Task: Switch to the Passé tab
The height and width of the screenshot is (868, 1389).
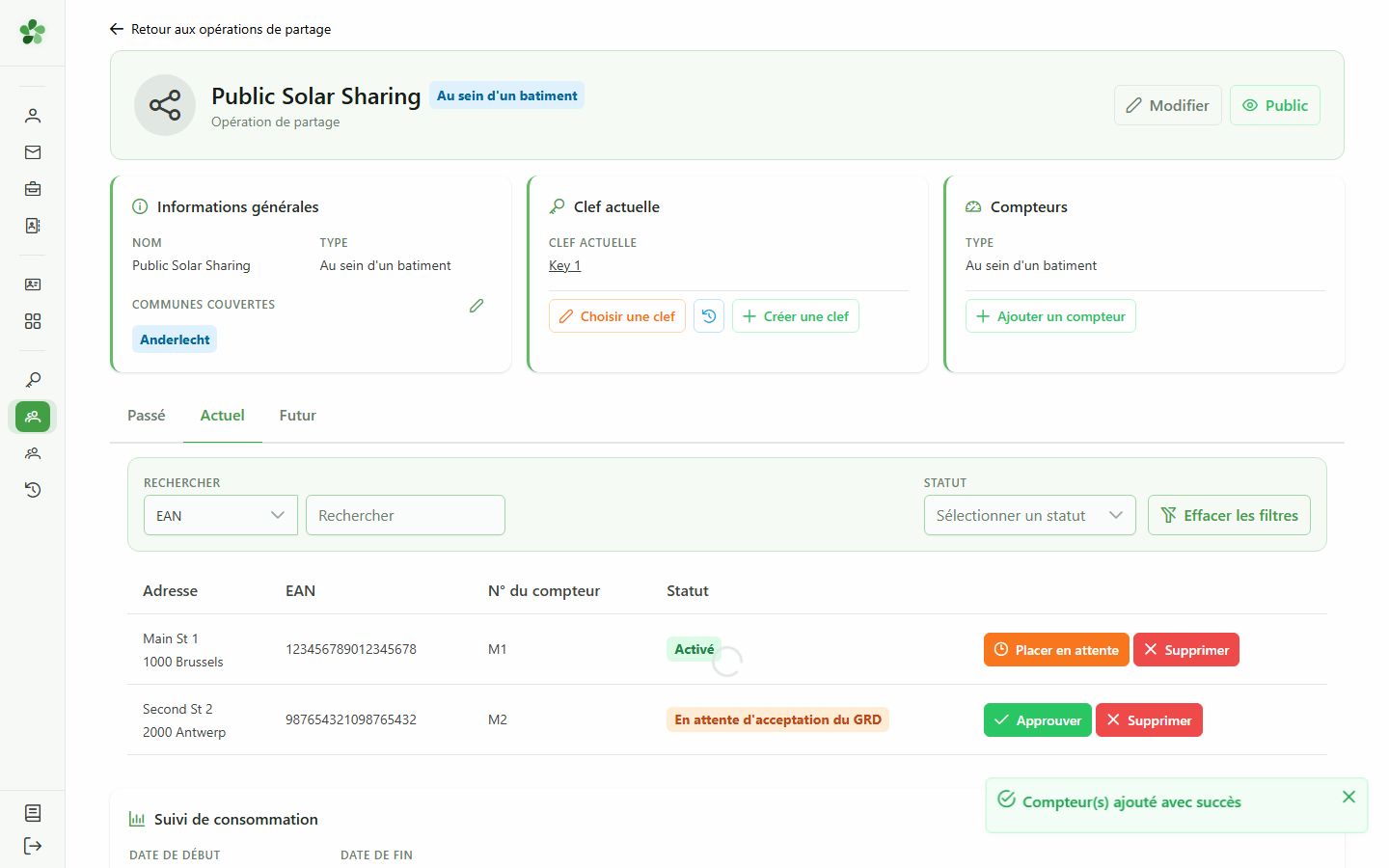Action: 147,416
